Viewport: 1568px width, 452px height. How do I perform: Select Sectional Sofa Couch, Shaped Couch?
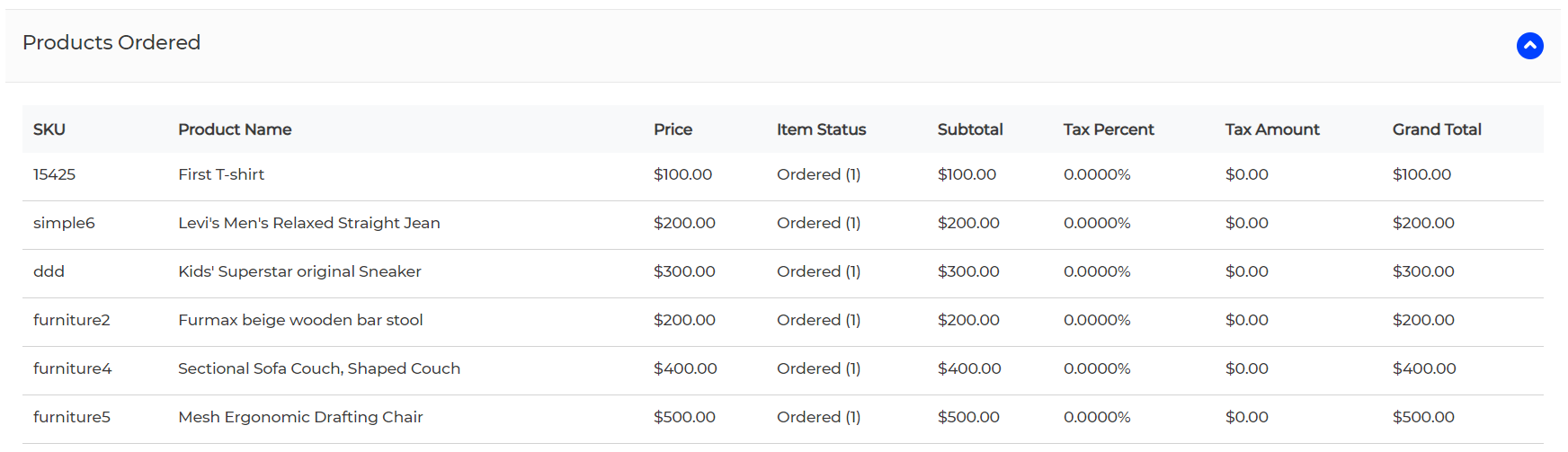319,368
